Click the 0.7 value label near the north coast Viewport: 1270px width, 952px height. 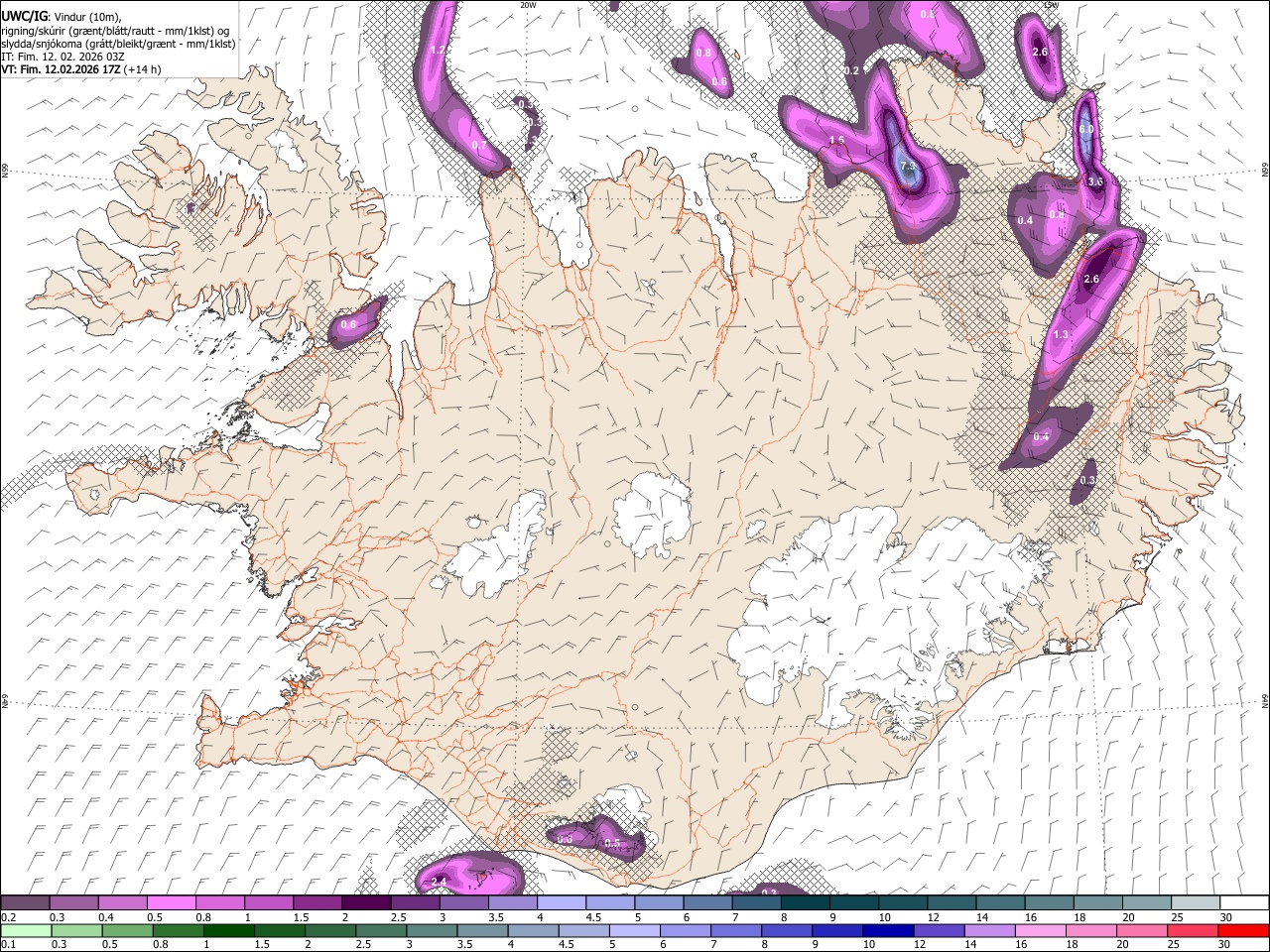479,146
